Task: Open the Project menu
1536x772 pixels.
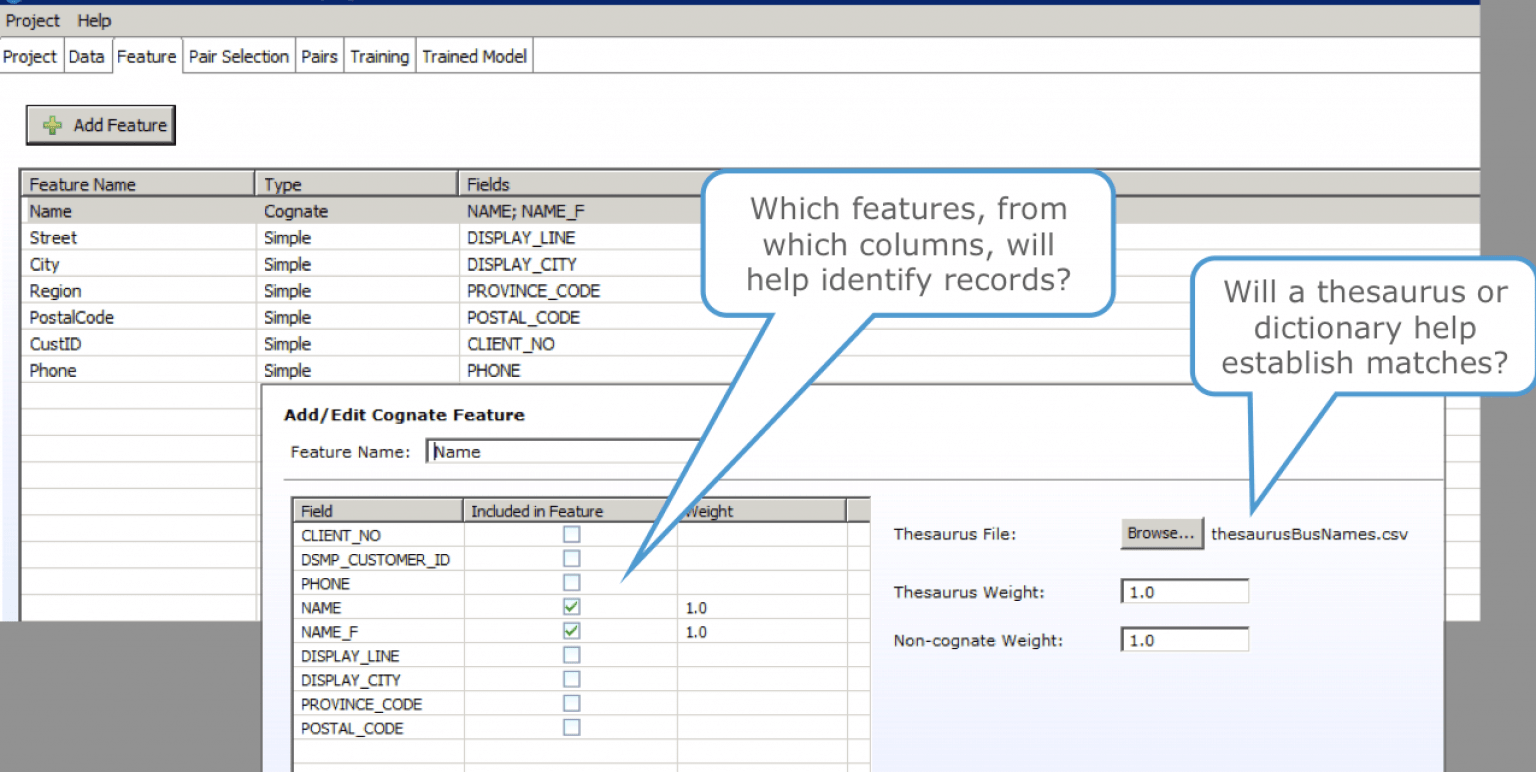Action: pos(31,20)
